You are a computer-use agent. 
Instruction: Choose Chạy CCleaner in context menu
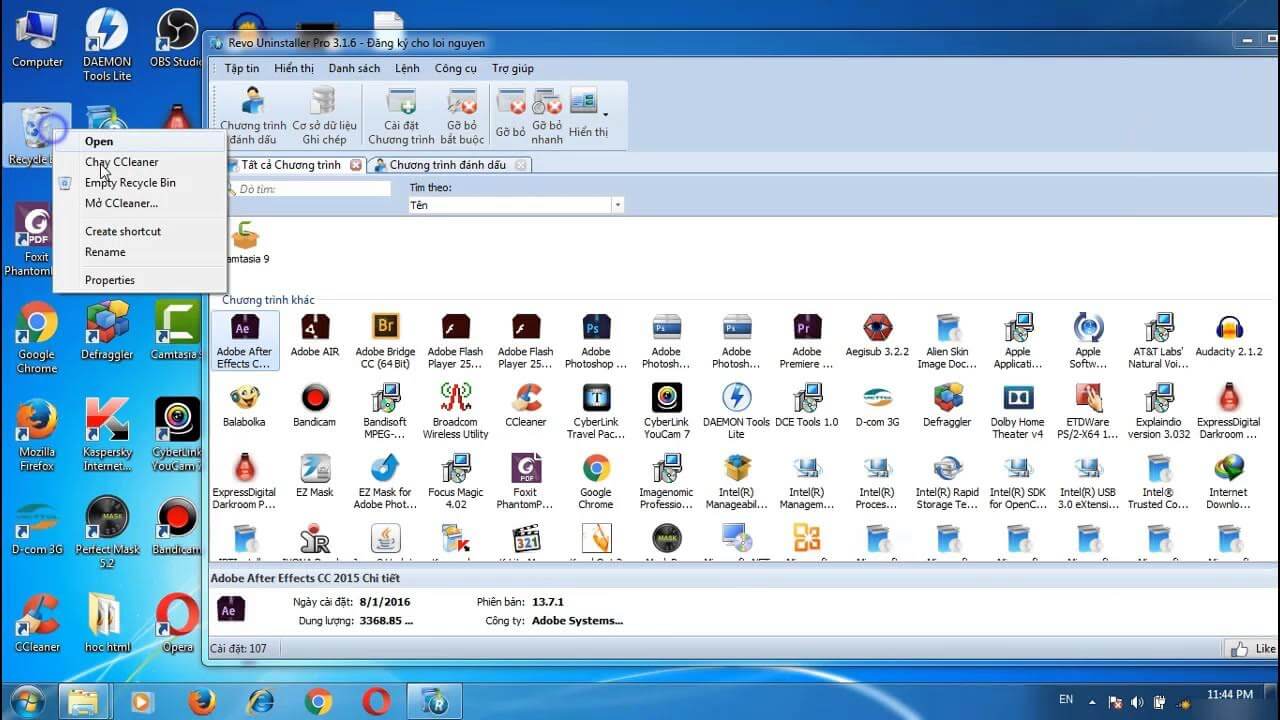click(x=138, y=162)
